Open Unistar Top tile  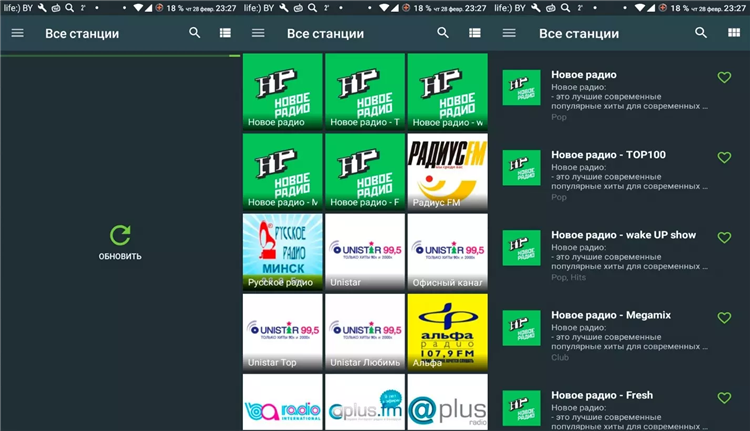coord(283,332)
